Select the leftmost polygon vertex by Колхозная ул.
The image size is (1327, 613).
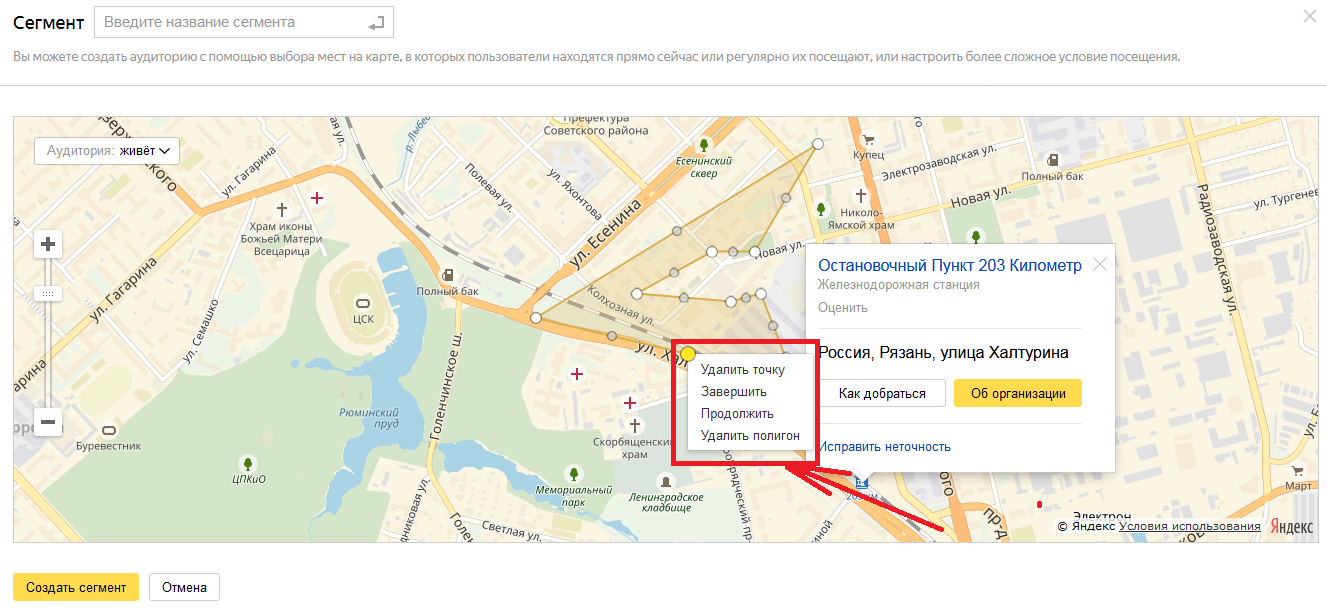click(536, 318)
